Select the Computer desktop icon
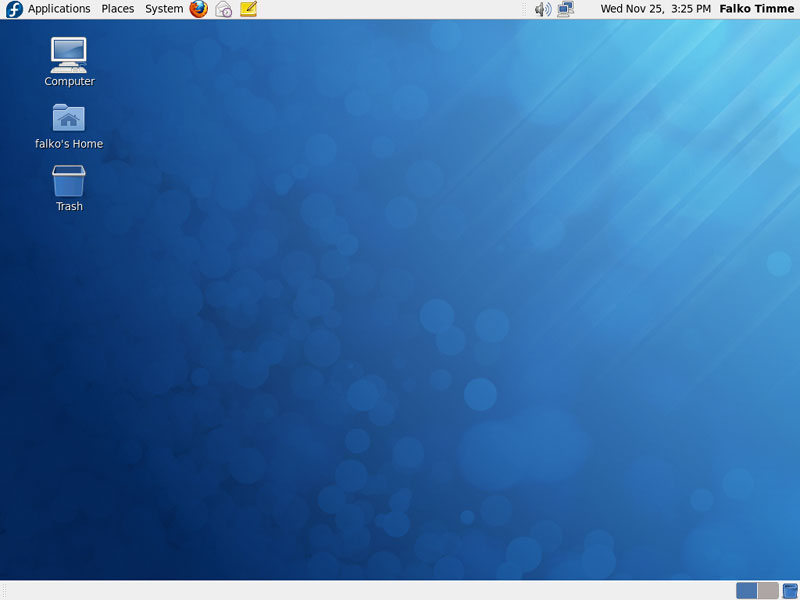 (x=69, y=62)
